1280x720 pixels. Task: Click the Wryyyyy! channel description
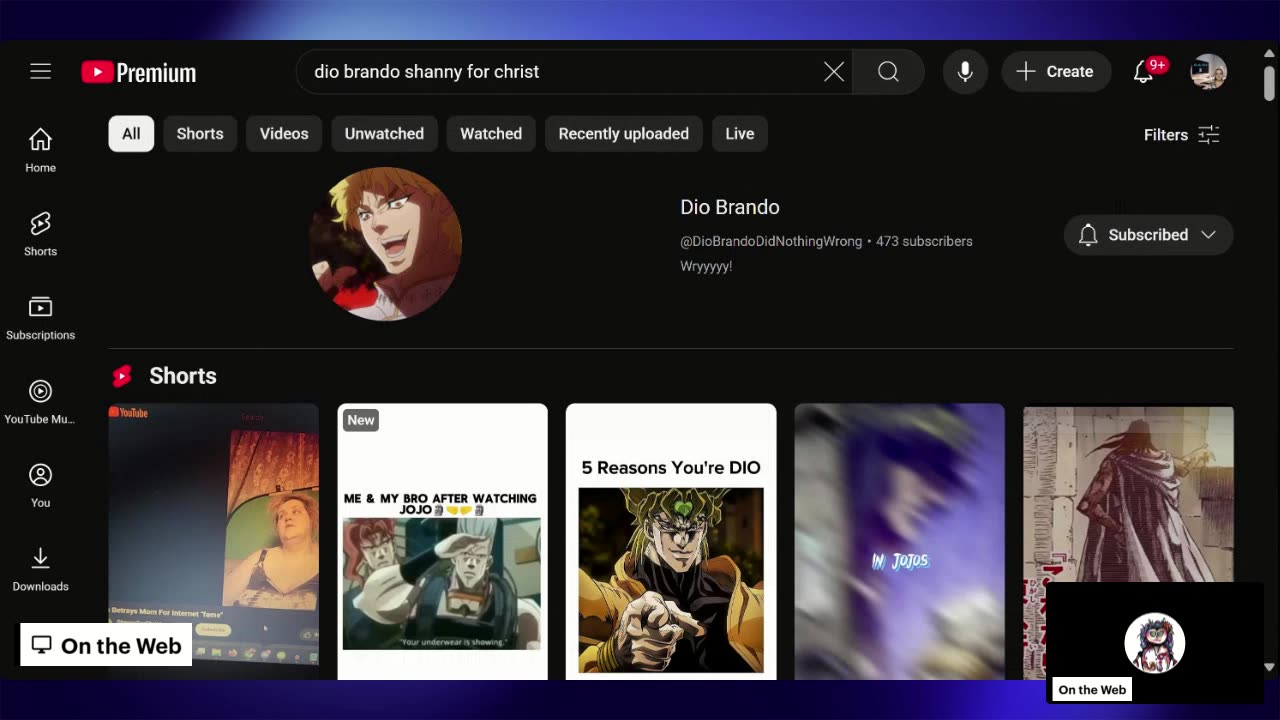[706, 267]
